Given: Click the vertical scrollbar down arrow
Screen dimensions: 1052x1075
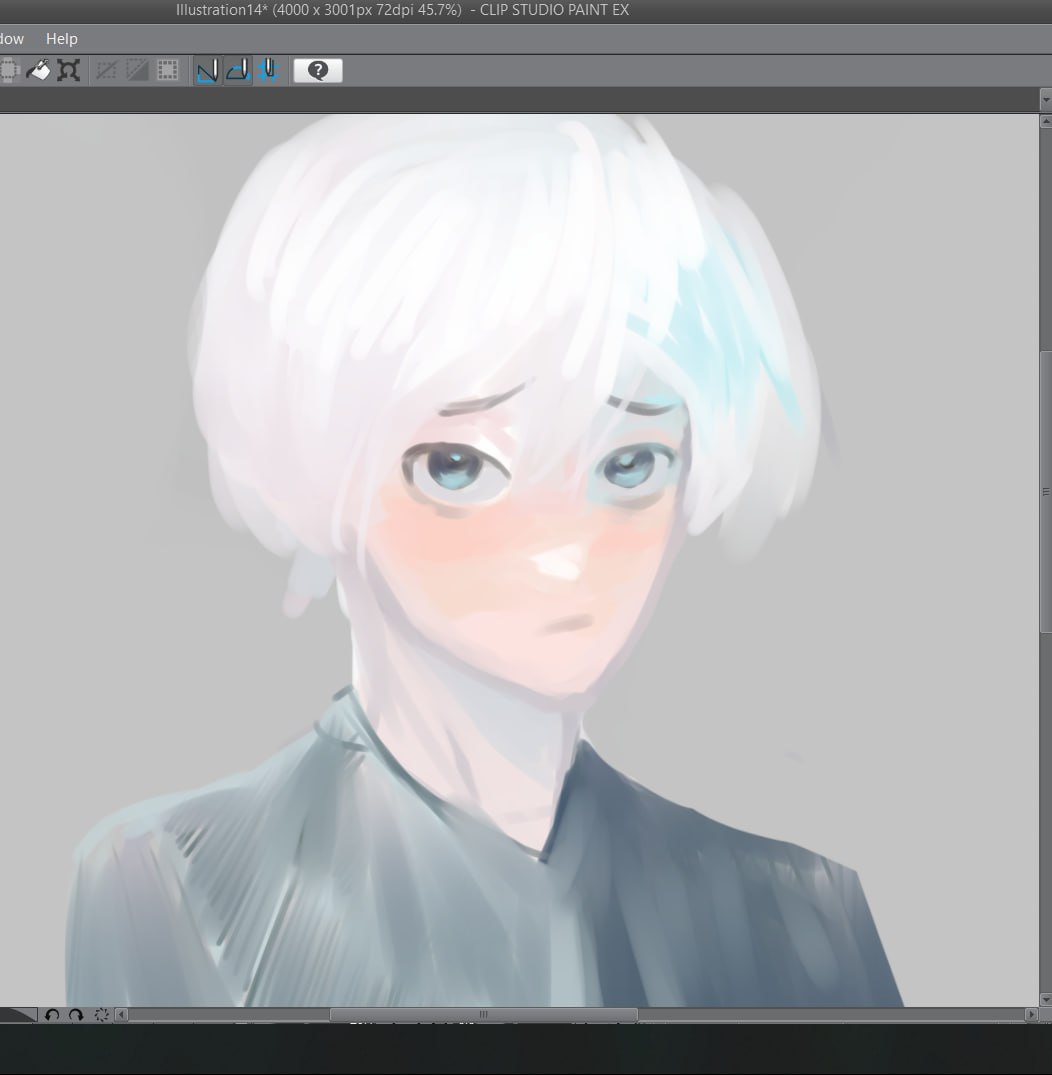Looking at the screenshot, I should coord(1046,1000).
